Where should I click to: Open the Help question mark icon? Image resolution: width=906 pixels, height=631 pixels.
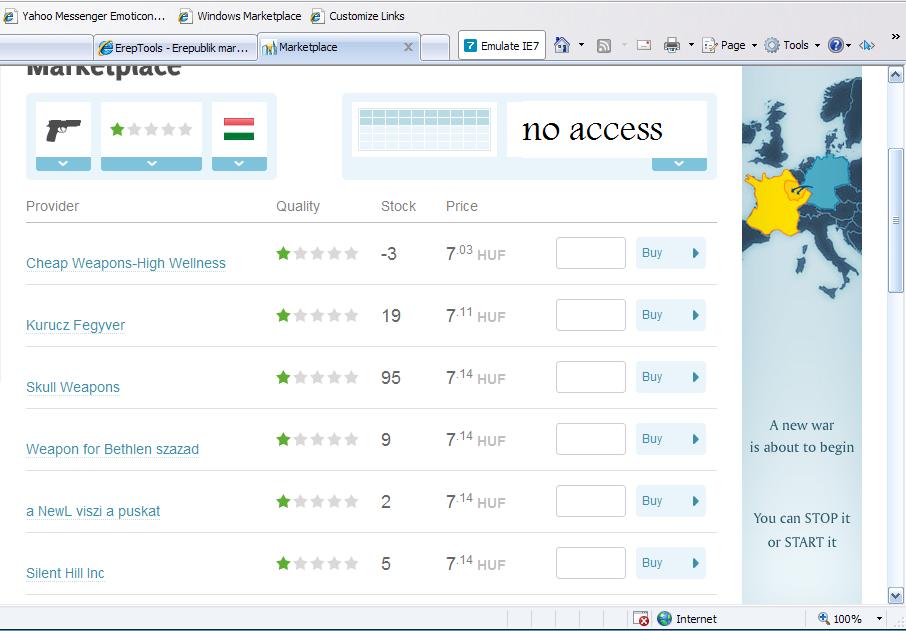(x=836, y=45)
